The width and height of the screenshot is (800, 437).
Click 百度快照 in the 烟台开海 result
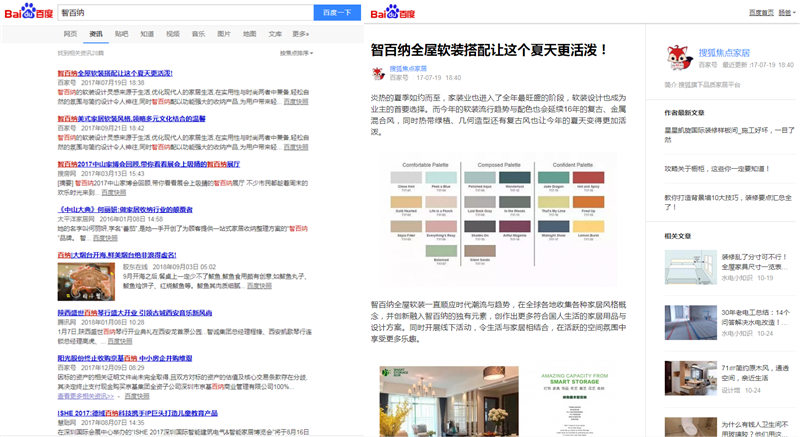point(259,286)
